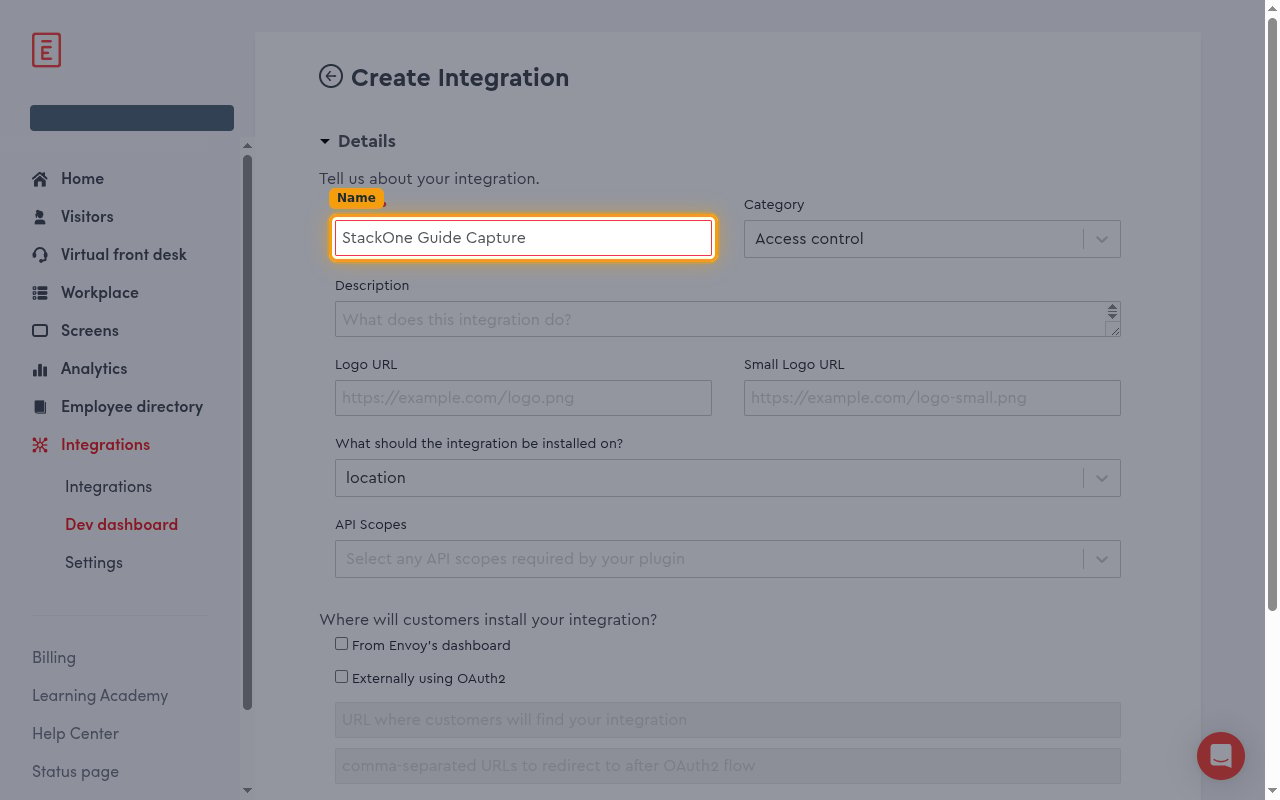
Task: Click the integration URL field for customers
Action: [727, 720]
